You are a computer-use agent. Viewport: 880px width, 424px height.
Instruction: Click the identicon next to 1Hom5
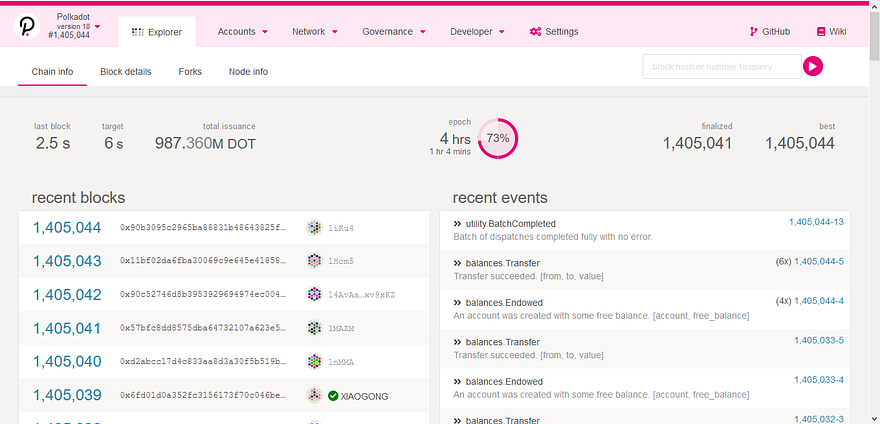314,261
